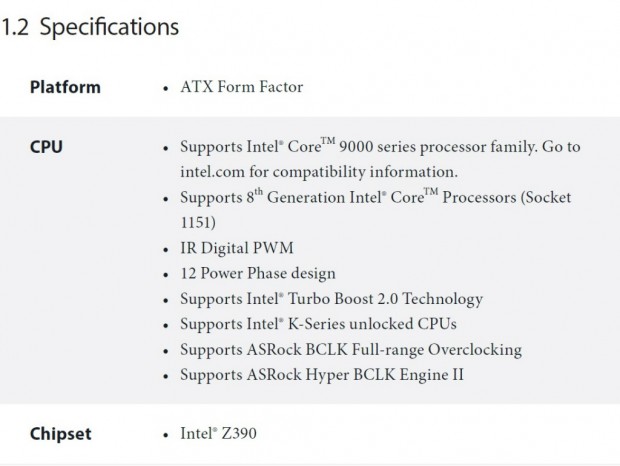Click the "1.2 Specifications" heading
This screenshot has height=466, width=620.
90,27
